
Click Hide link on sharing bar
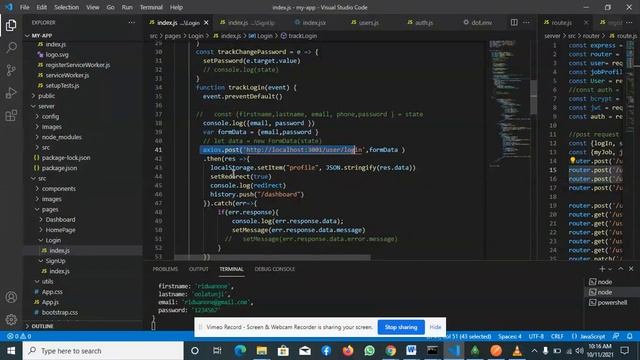pyautogui.click(x=435, y=327)
